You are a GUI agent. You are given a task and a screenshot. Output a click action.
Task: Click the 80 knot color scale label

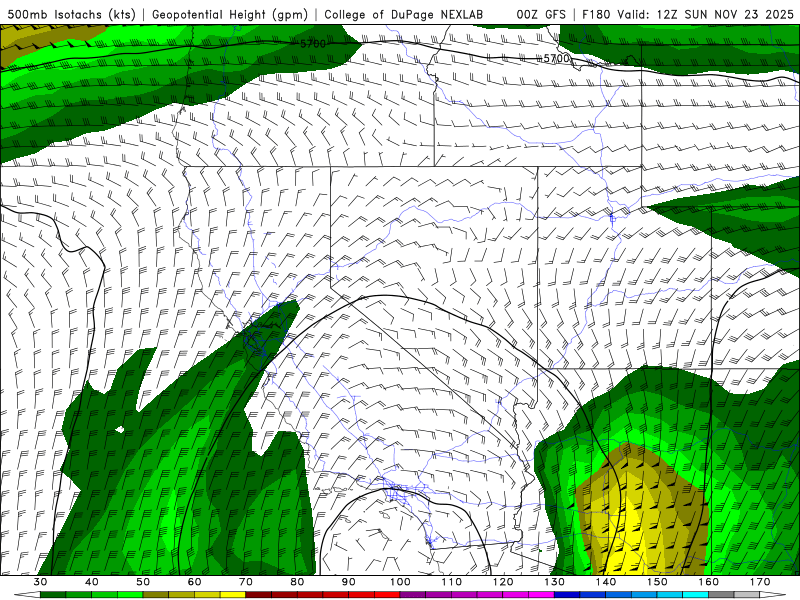(297, 582)
